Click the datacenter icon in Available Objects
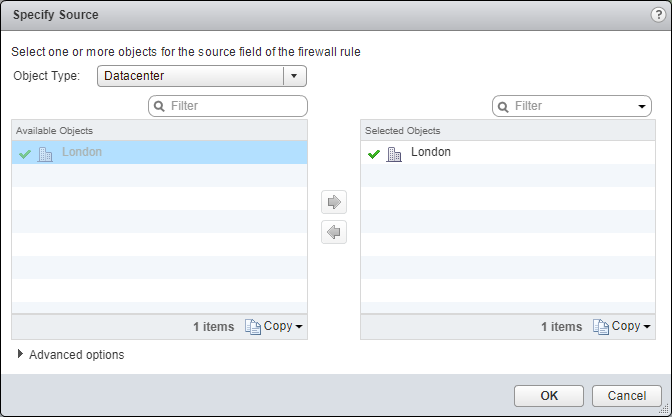 pos(45,153)
